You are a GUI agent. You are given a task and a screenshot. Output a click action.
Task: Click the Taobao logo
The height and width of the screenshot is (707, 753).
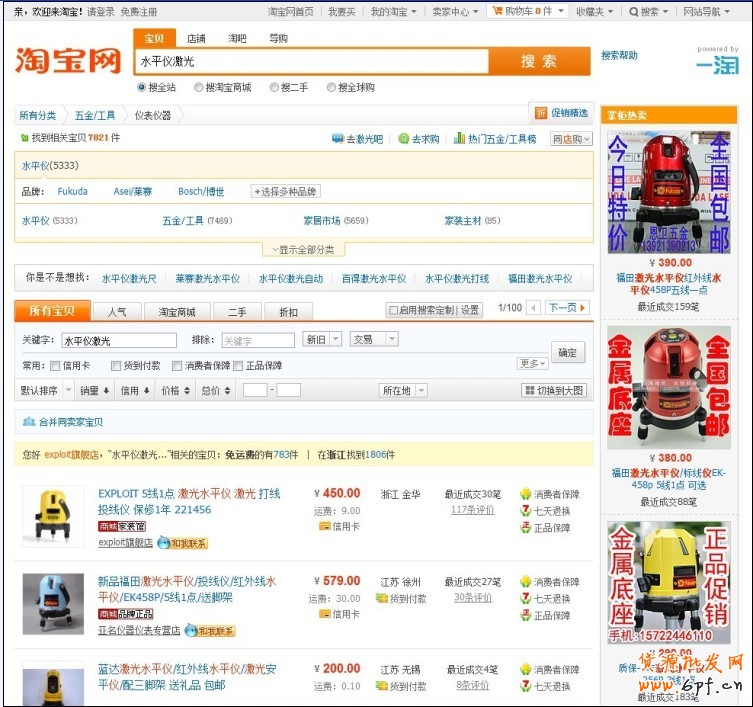(68, 61)
